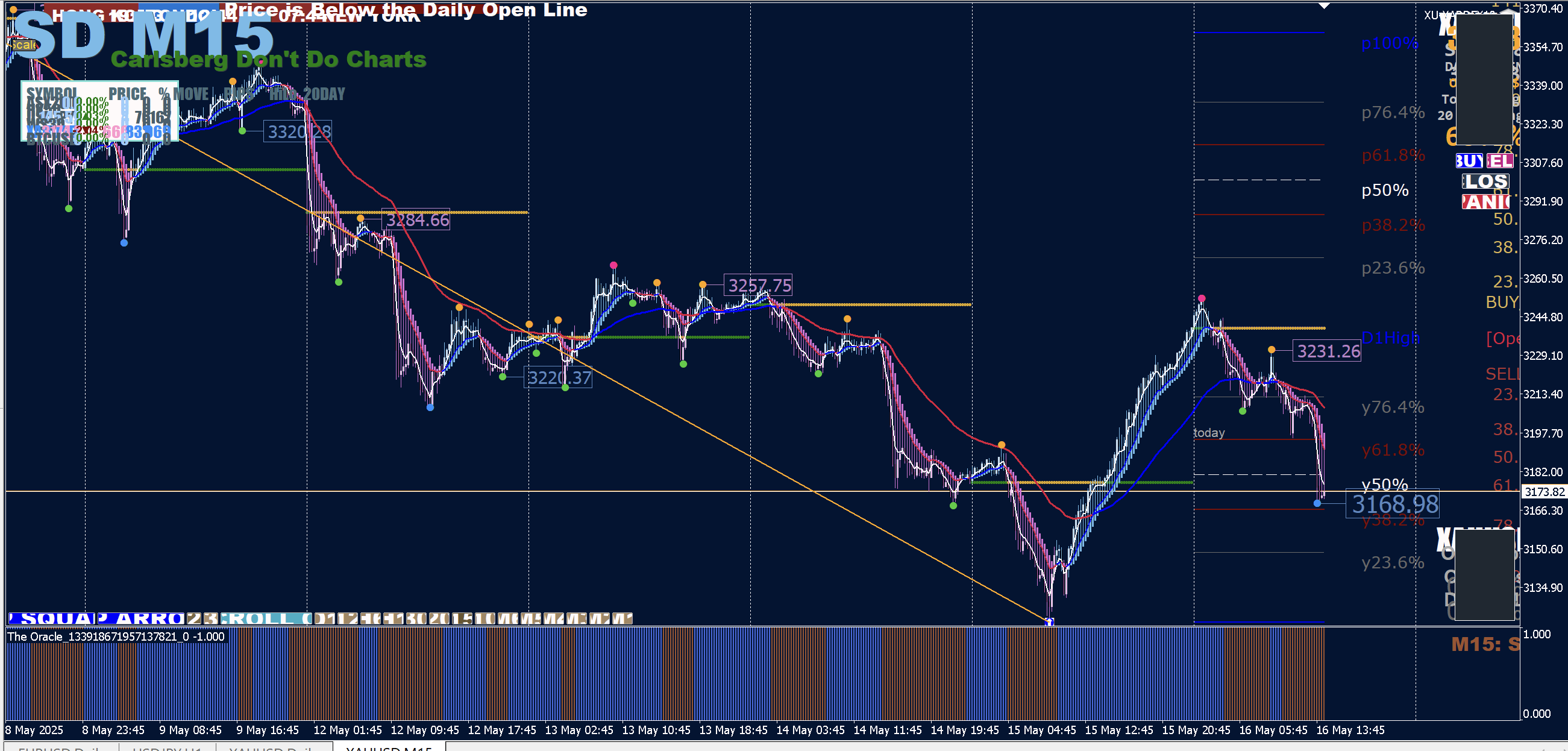Viewport: 1568px width, 751px height.
Task: Select the M5 timeframe button
Action: pyautogui.click(x=531, y=619)
